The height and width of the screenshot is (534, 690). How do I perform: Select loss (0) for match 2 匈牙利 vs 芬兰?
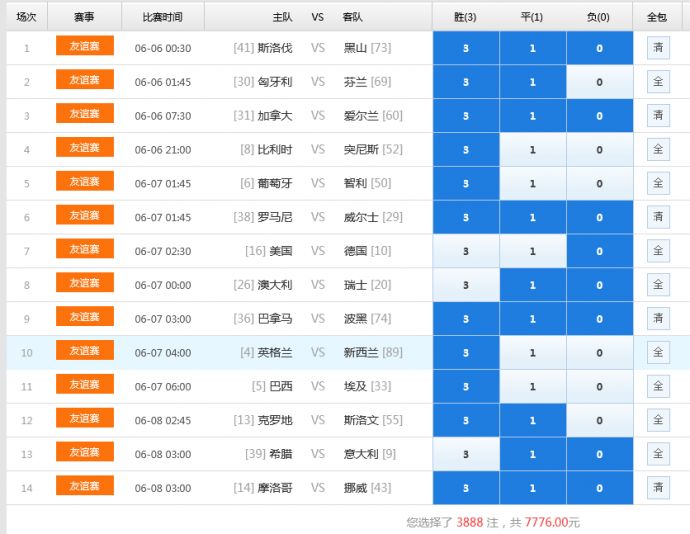(599, 82)
